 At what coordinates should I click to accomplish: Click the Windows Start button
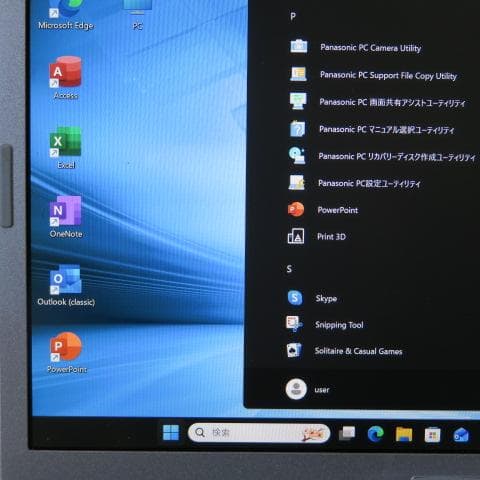(171, 432)
